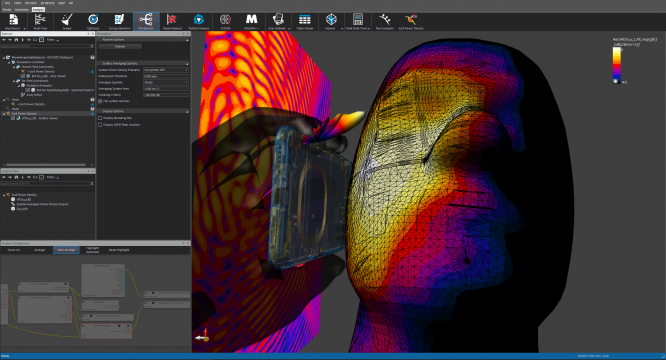The image size is (666, 360).
Task: Open the User Defined tool
Action: tap(278, 22)
